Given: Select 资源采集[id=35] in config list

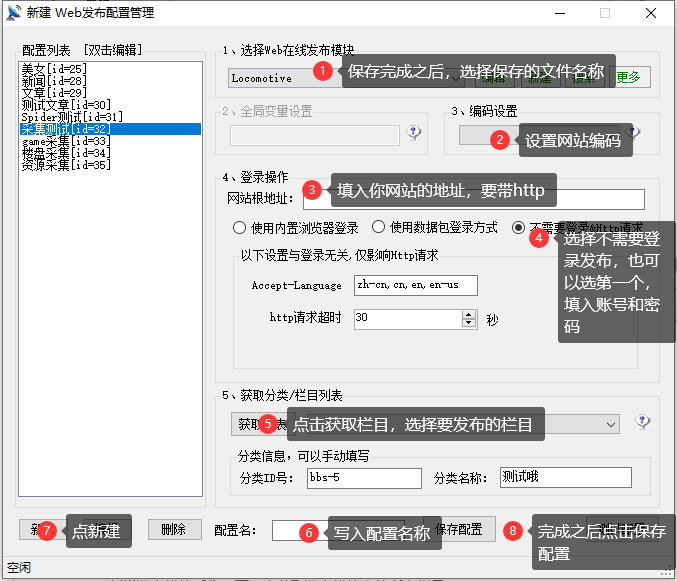Looking at the screenshot, I should (x=110, y=165).
